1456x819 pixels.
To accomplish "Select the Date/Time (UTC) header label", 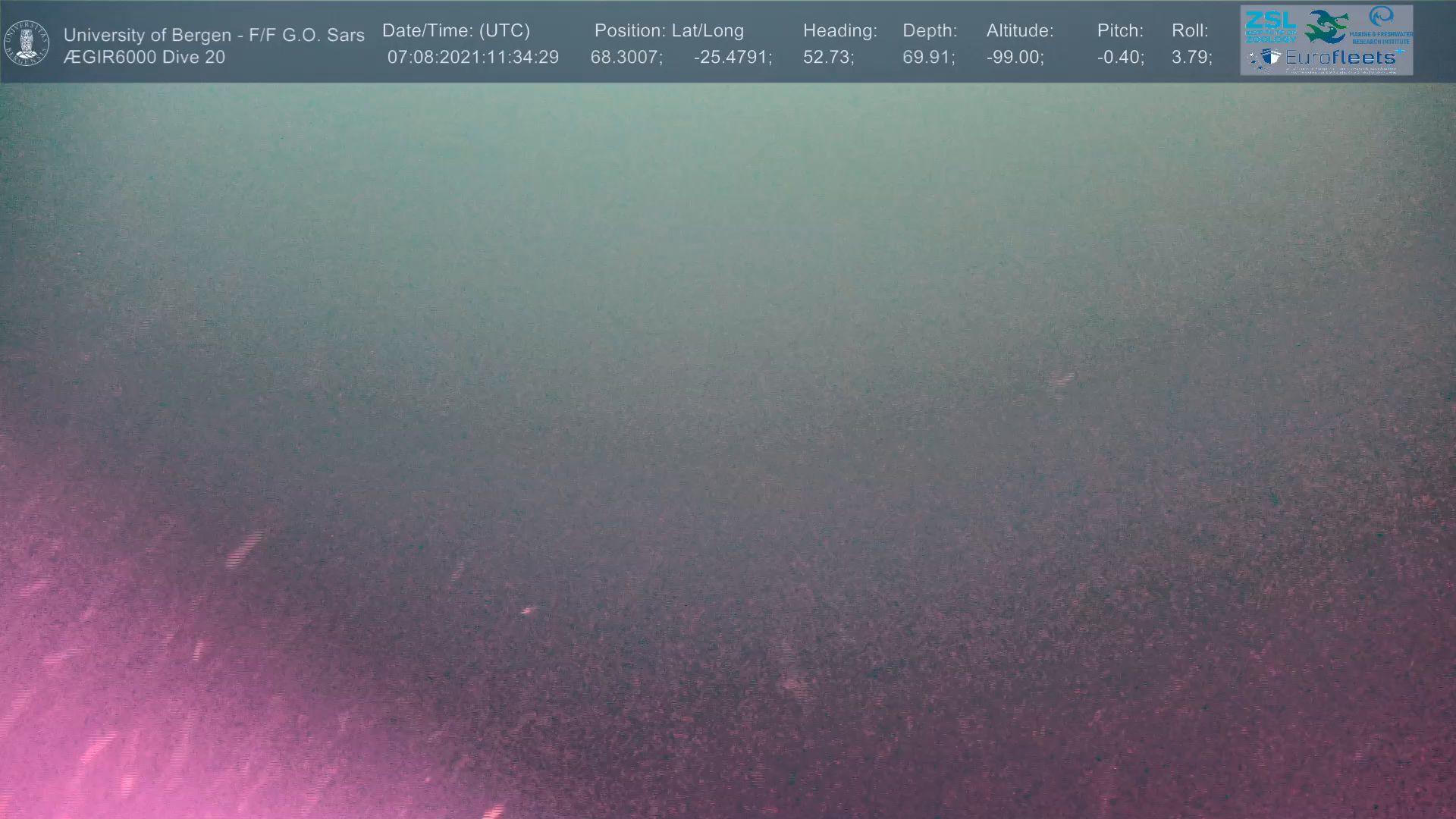I will click(456, 31).
